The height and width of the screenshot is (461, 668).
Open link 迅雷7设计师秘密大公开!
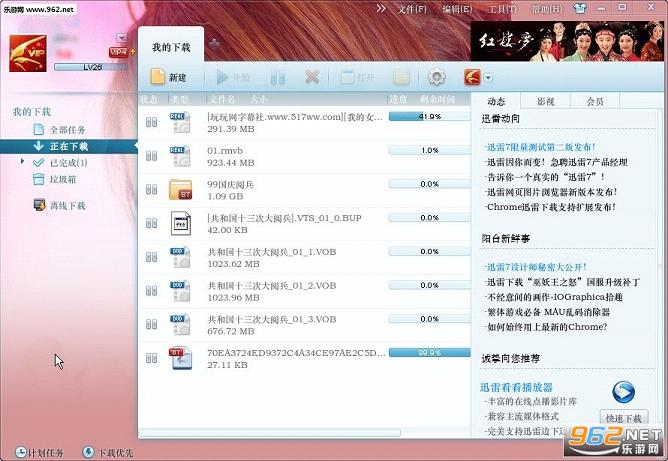coord(536,267)
